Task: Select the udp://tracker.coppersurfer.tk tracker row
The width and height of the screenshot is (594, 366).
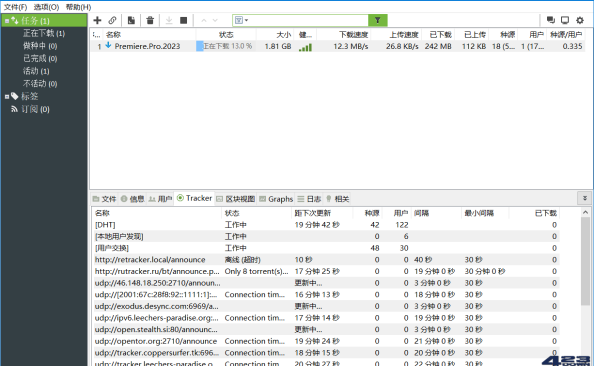Action: click(326, 353)
